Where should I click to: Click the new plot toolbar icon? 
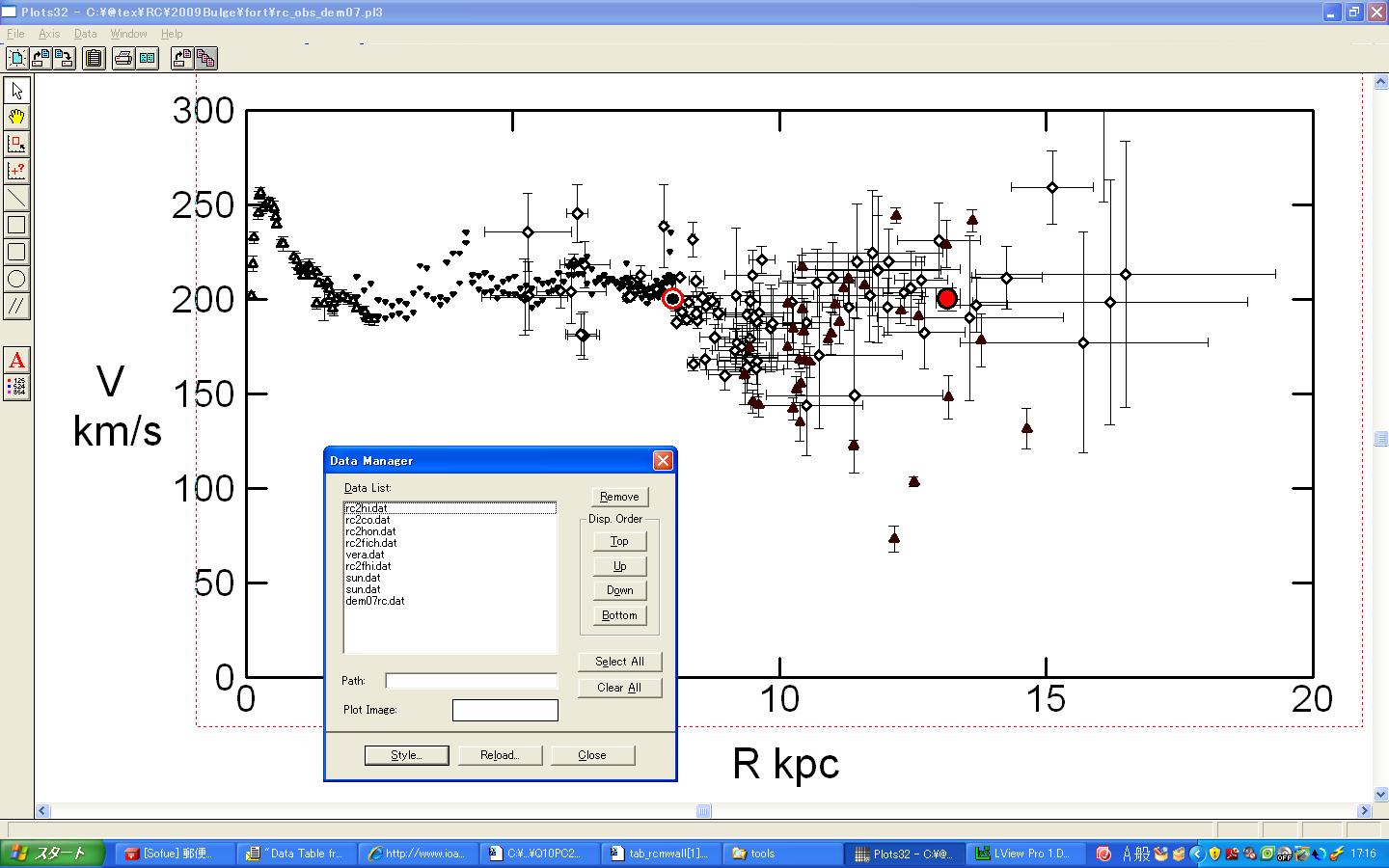click(x=16, y=58)
